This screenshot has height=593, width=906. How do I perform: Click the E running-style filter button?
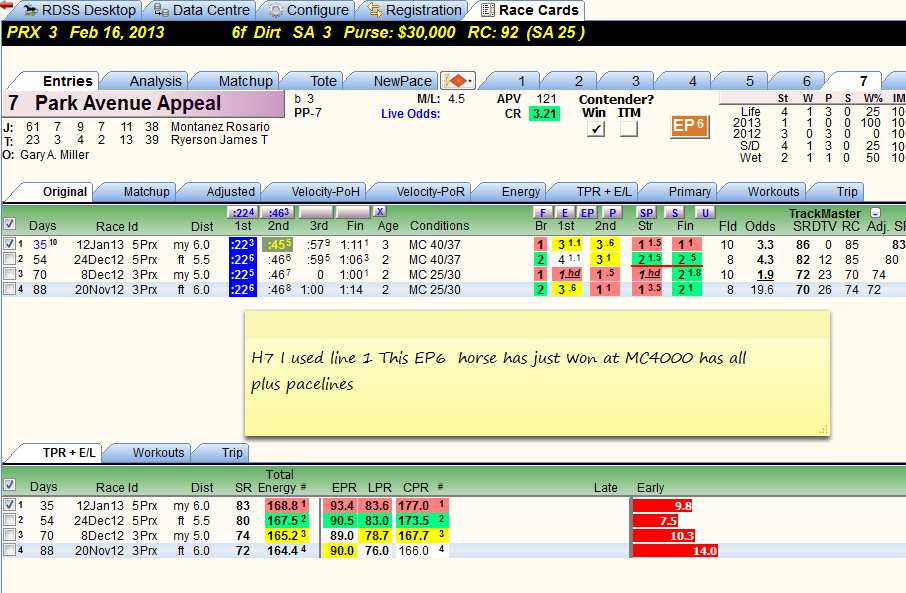(x=565, y=213)
